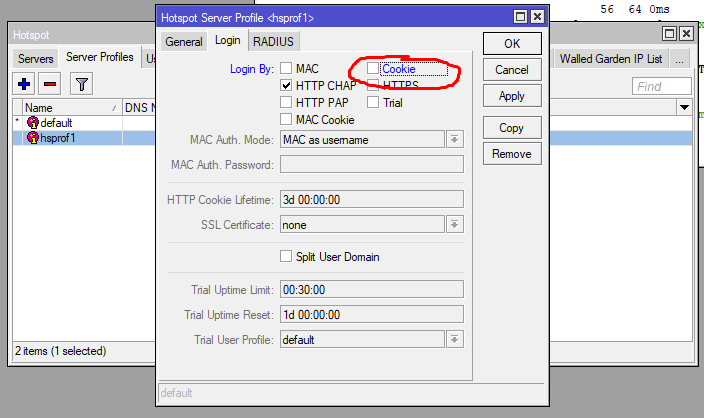Select the hsprof1 profile icon
704x418 pixels.
tap(32, 138)
